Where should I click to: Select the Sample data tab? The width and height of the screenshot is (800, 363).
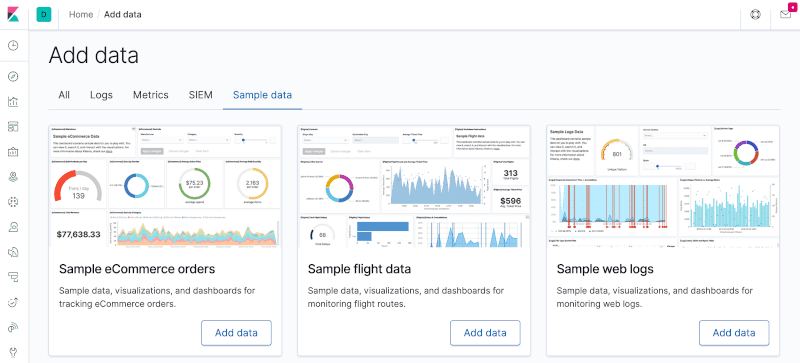coord(262,95)
